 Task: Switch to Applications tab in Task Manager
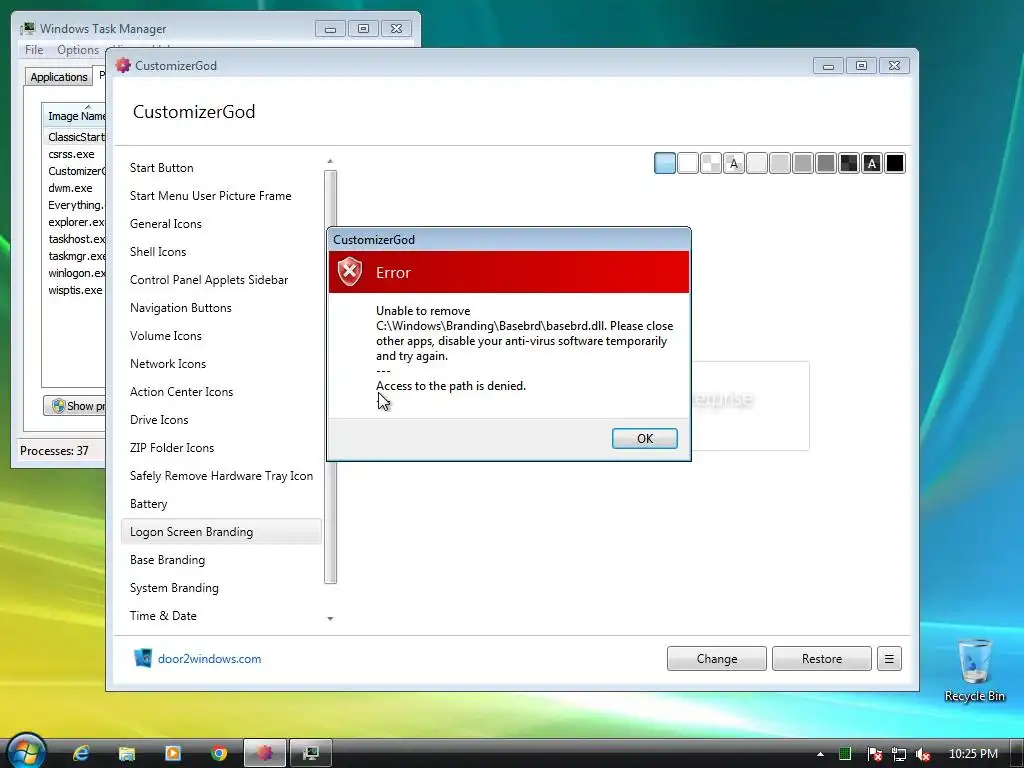pos(59,76)
